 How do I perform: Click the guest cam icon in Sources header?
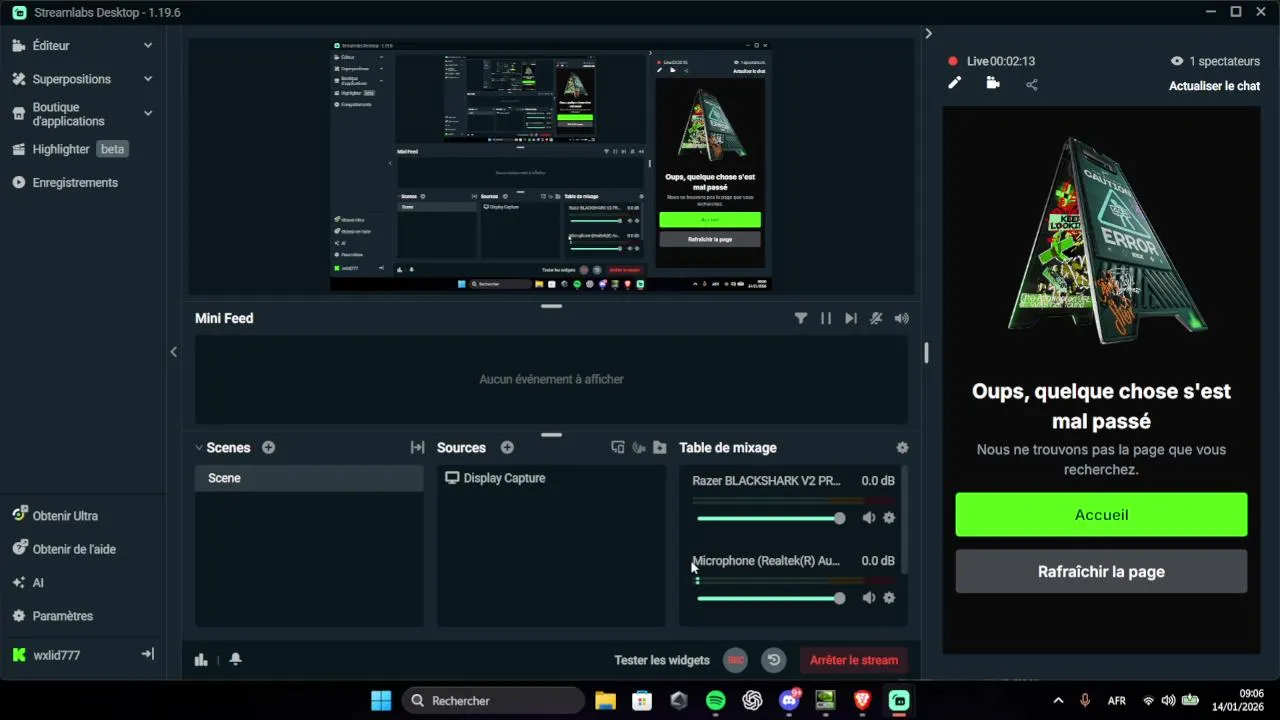pyautogui.click(x=639, y=448)
